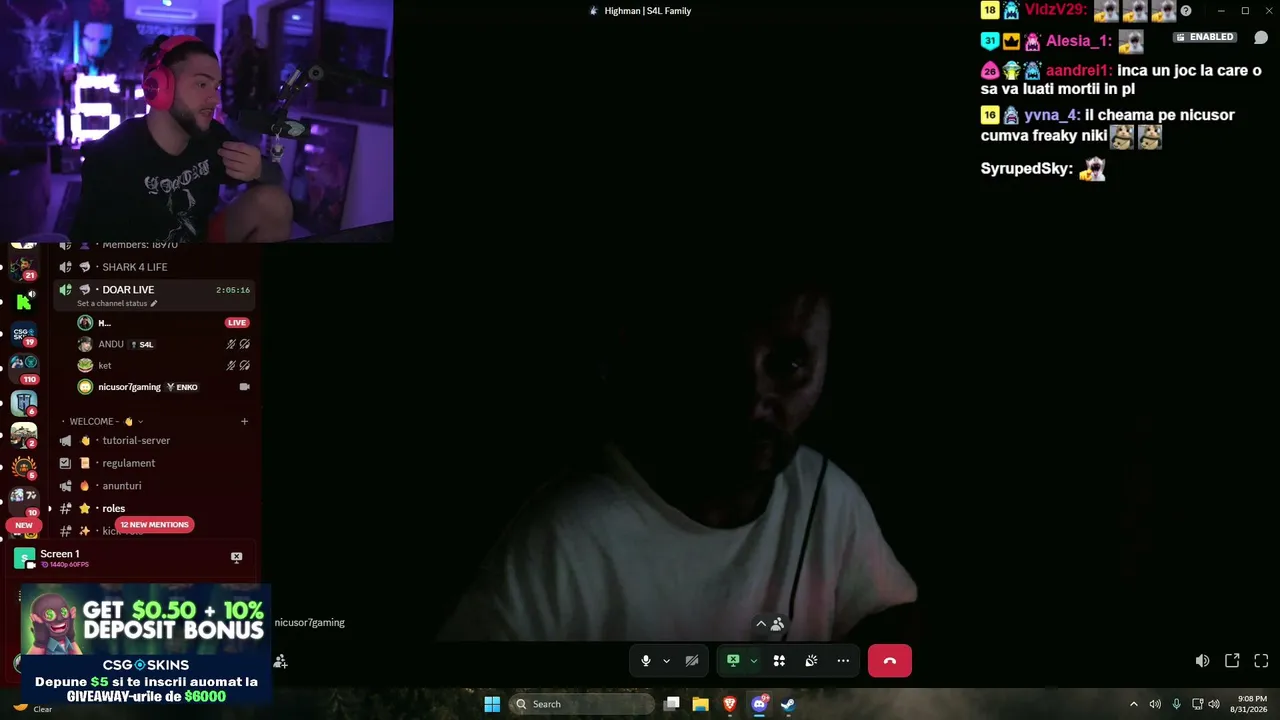1280x720 pixels.
Task: Stop screen sharing
Action: (733, 661)
